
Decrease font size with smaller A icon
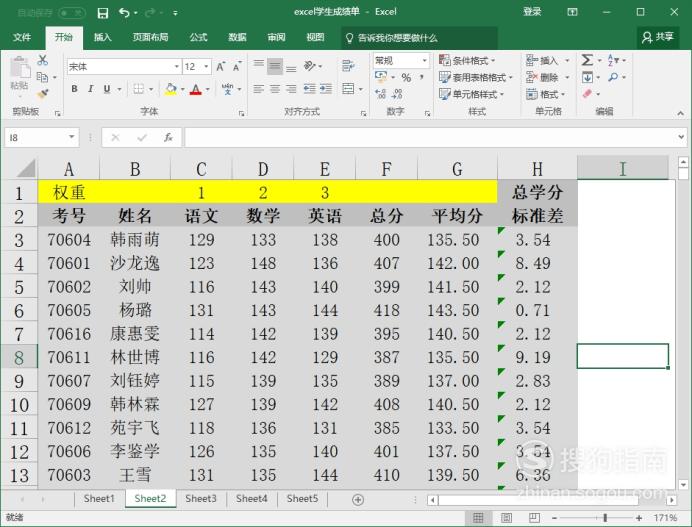click(x=237, y=67)
